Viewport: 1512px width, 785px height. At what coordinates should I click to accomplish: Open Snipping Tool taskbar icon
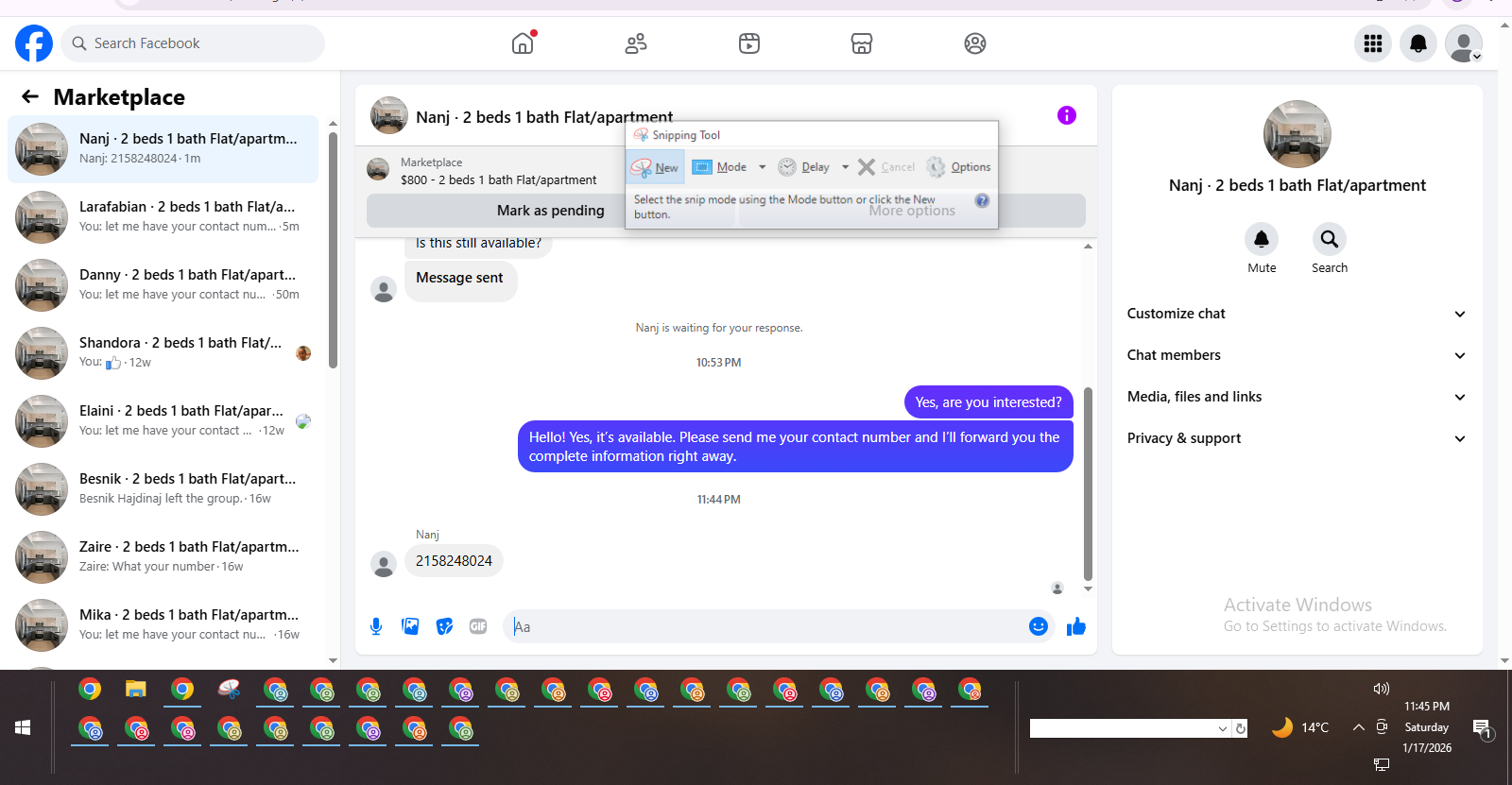click(x=229, y=690)
